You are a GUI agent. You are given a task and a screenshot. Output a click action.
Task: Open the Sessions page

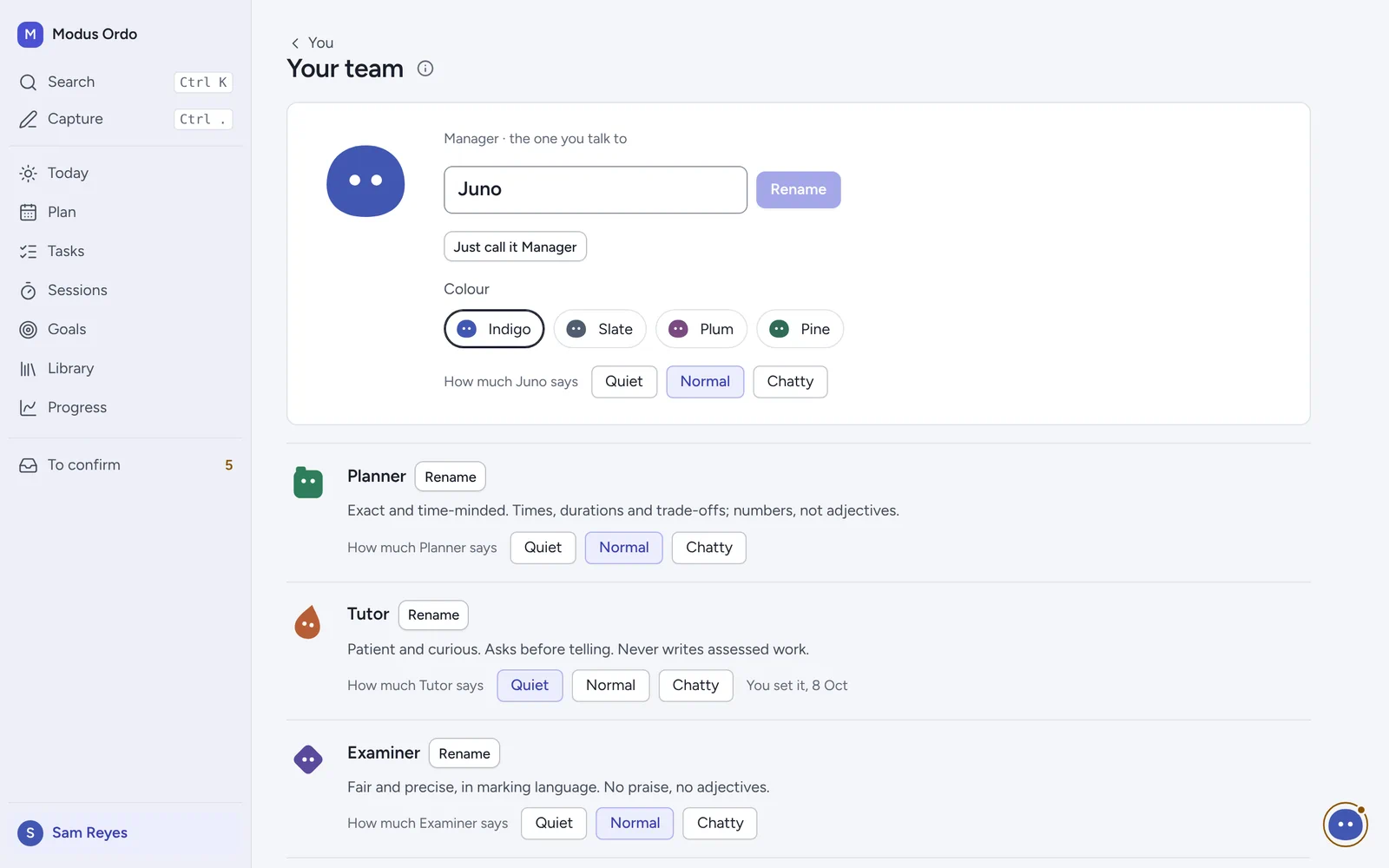click(x=125, y=290)
